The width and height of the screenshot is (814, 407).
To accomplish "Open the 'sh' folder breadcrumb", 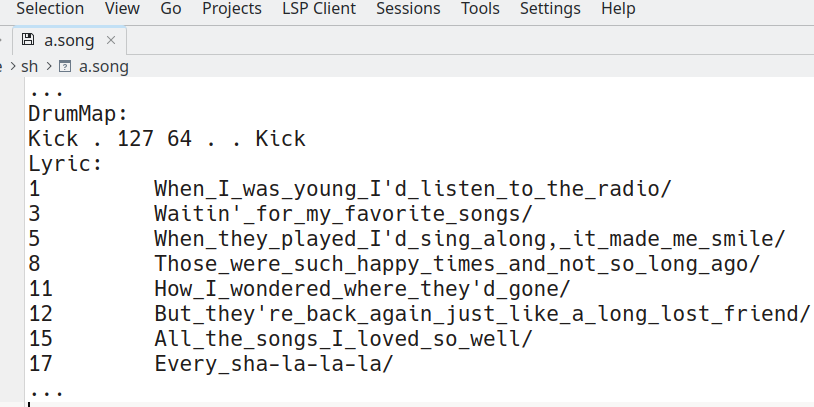I will 29,67.
